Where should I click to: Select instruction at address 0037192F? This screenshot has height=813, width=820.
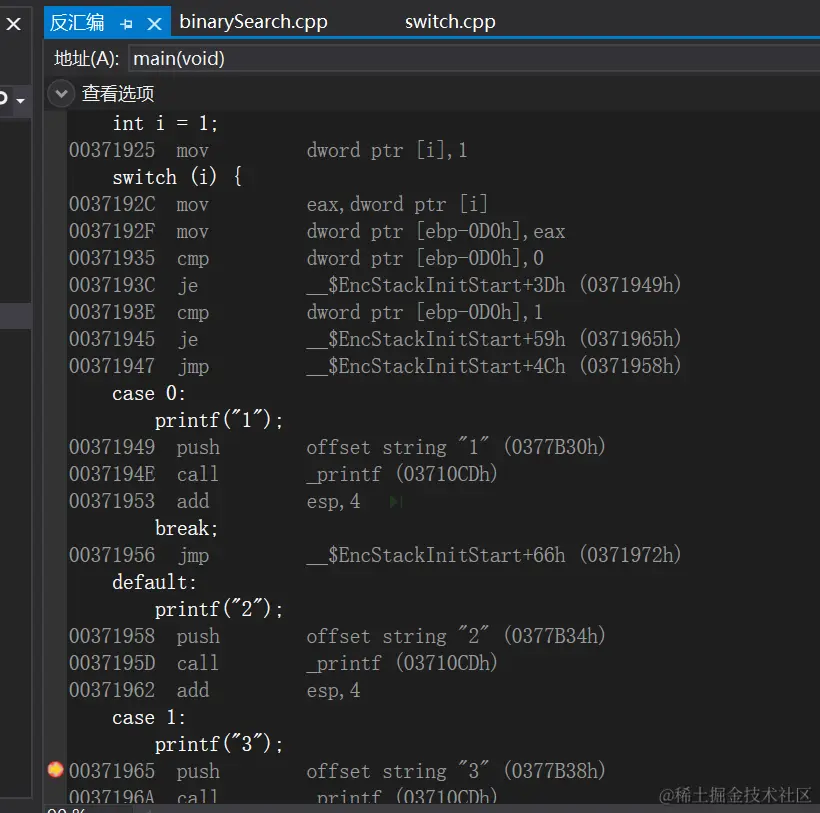click(x=317, y=232)
